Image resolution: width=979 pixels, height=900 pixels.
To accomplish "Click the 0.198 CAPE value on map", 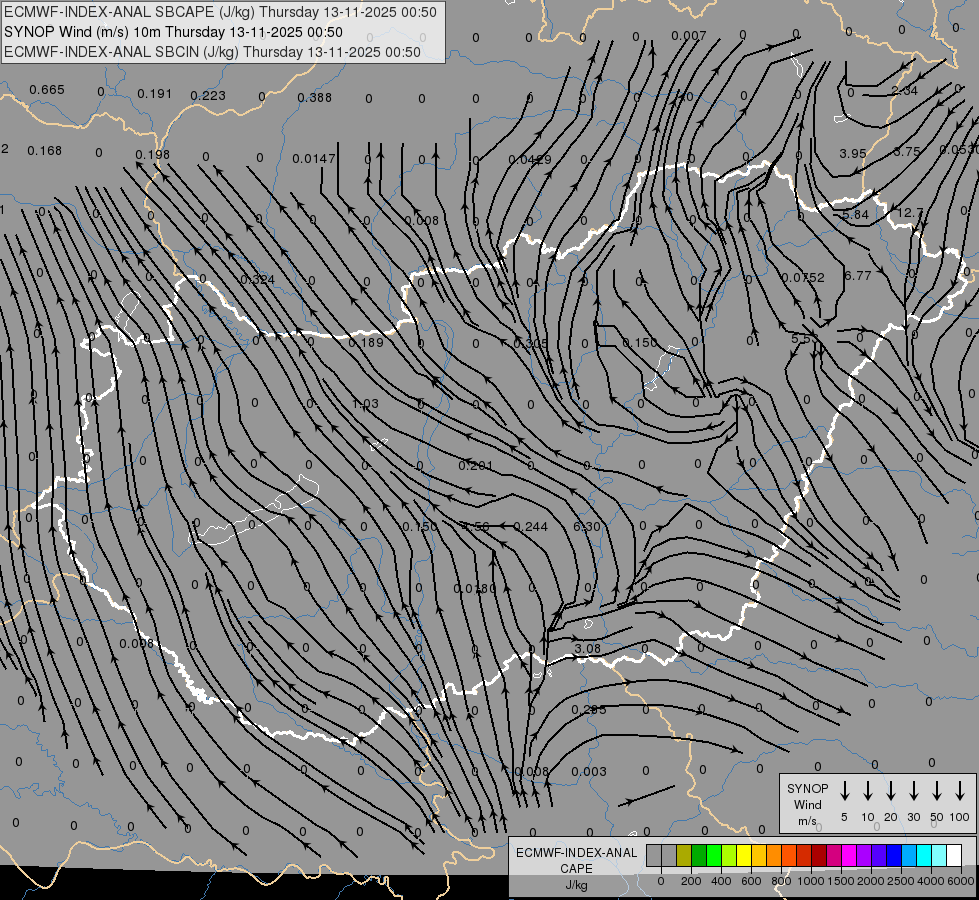I will coord(152,154).
